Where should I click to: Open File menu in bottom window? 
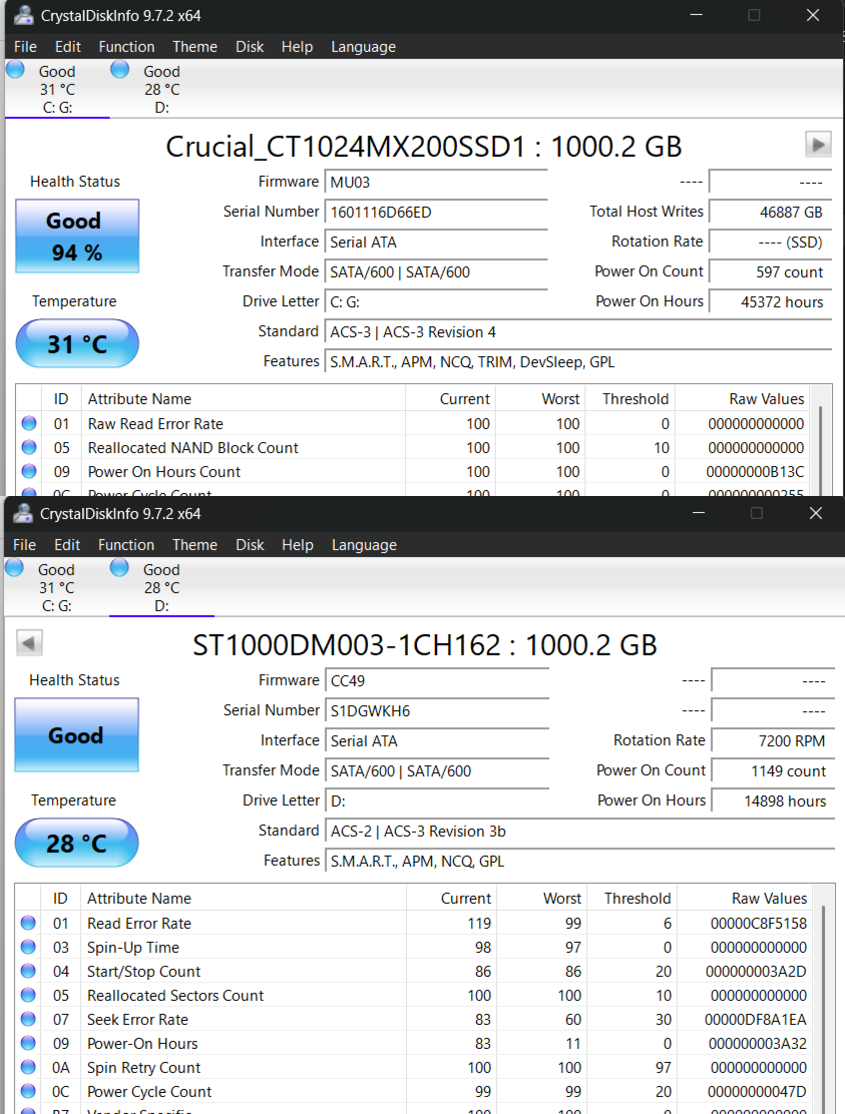(24, 545)
